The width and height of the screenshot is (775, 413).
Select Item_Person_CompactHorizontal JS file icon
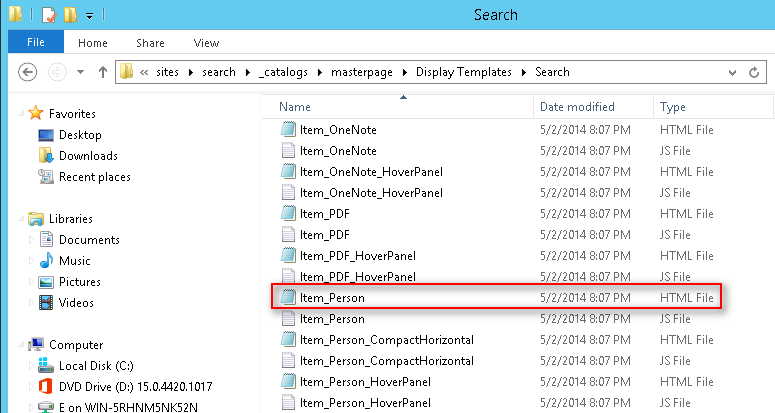pos(288,361)
